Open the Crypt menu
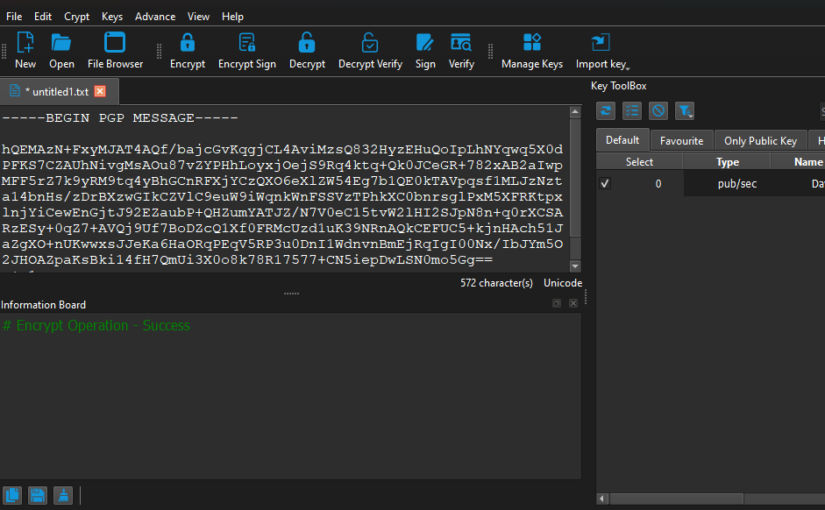The width and height of the screenshot is (825, 510). click(77, 16)
